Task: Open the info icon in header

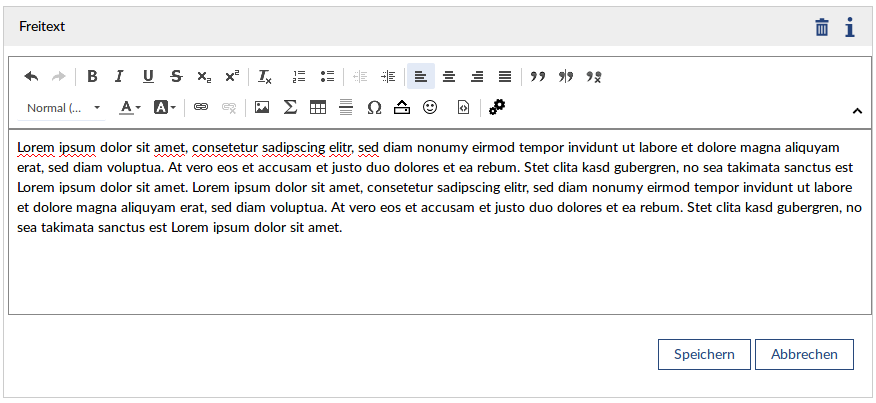Action: pos(849,27)
